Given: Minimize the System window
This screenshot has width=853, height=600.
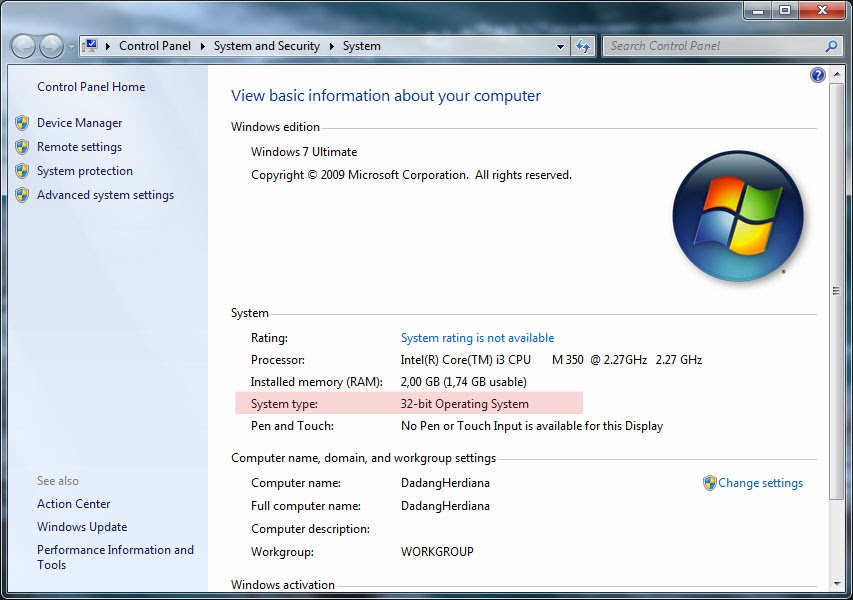Looking at the screenshot, I should 758,10.
